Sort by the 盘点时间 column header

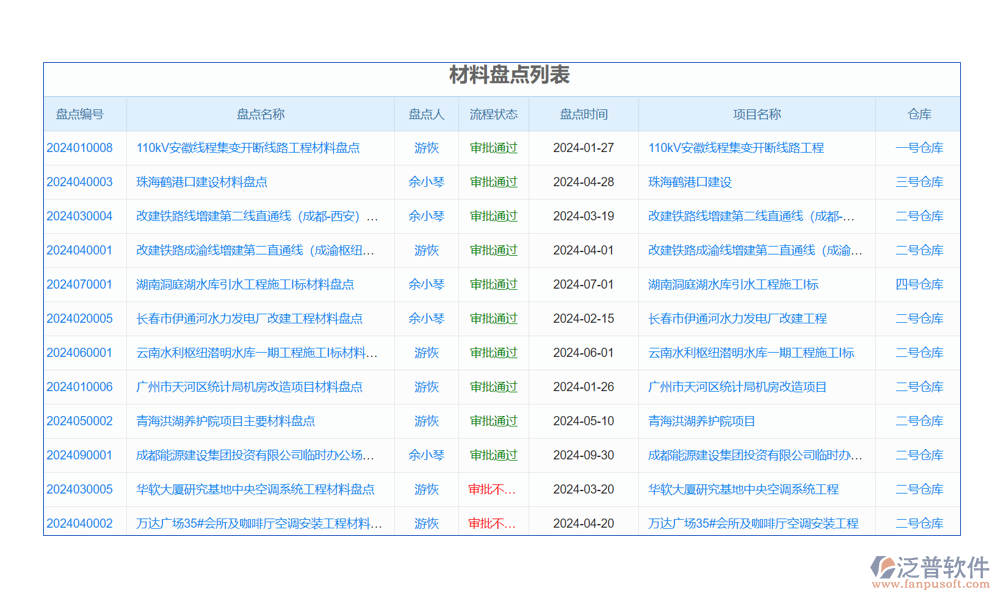583,114
